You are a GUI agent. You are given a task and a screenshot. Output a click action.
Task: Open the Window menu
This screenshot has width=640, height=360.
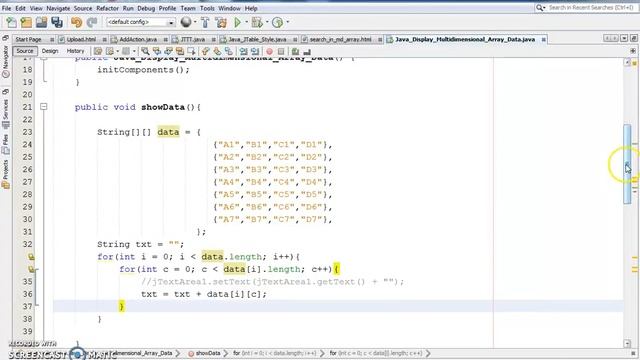click(229, 8)
